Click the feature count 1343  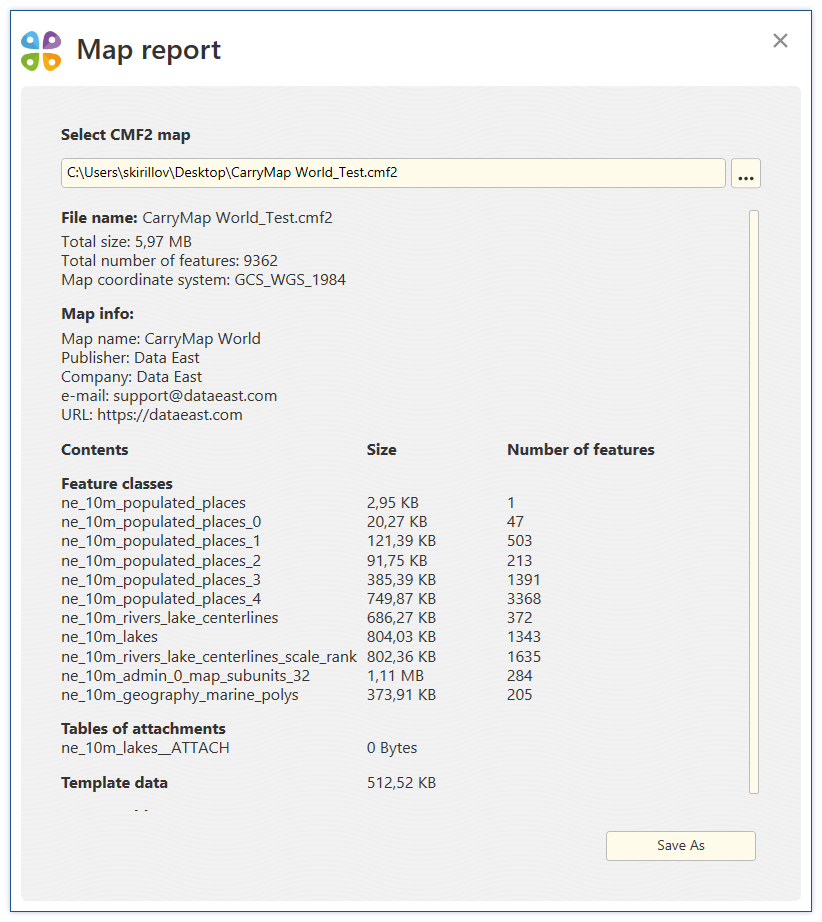(523, 636)
